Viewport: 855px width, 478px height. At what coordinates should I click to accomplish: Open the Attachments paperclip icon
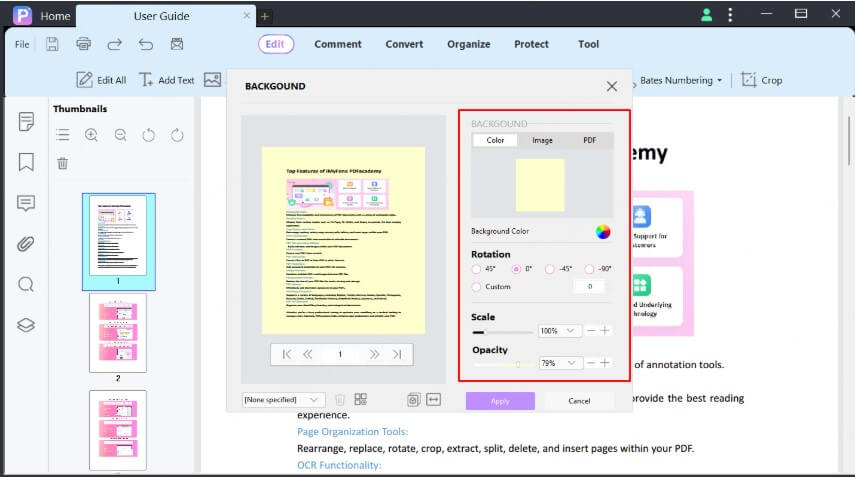(26, 244)
